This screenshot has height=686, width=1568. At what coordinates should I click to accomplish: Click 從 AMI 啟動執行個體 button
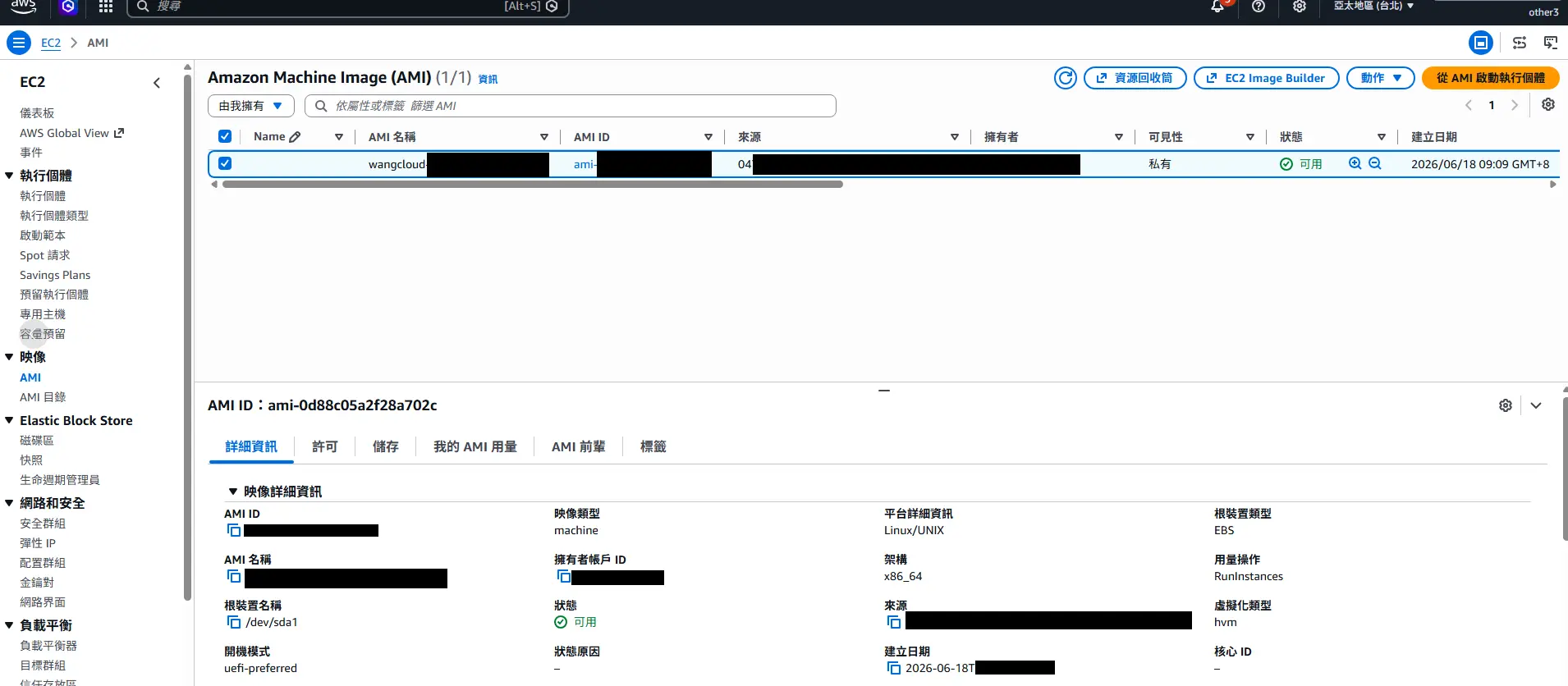click(x=1491, y=78)
